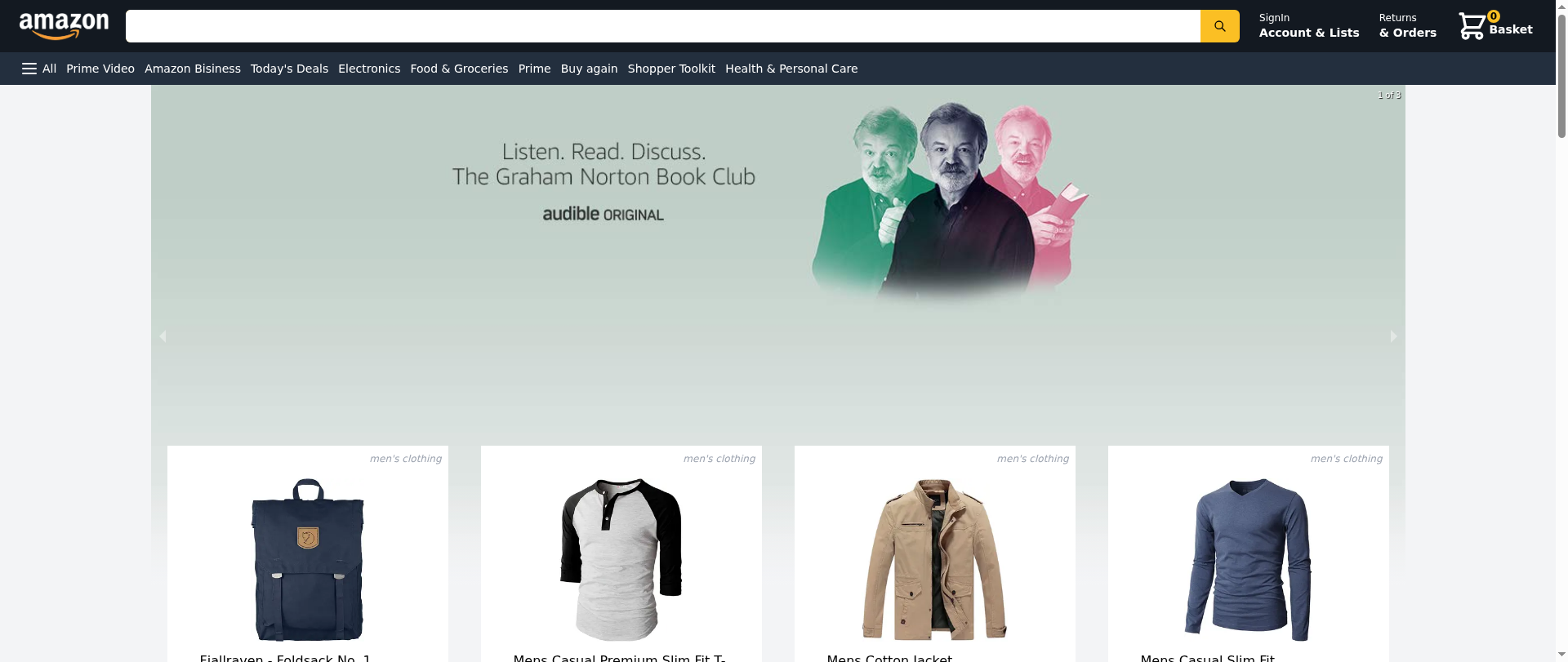Advance carousel with right arrow
This screenshot has height=662, width=1568.
coord(1393,336)
